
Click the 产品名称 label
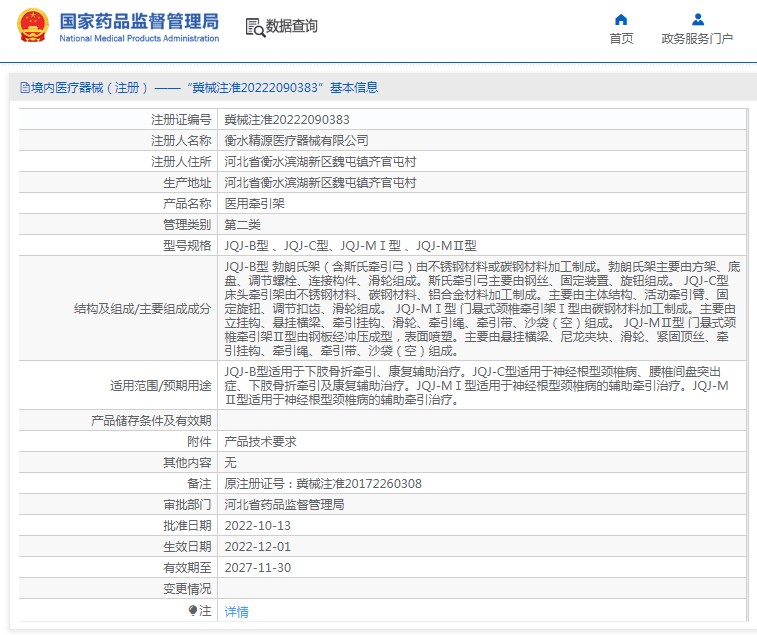click(x=187, y=203)
